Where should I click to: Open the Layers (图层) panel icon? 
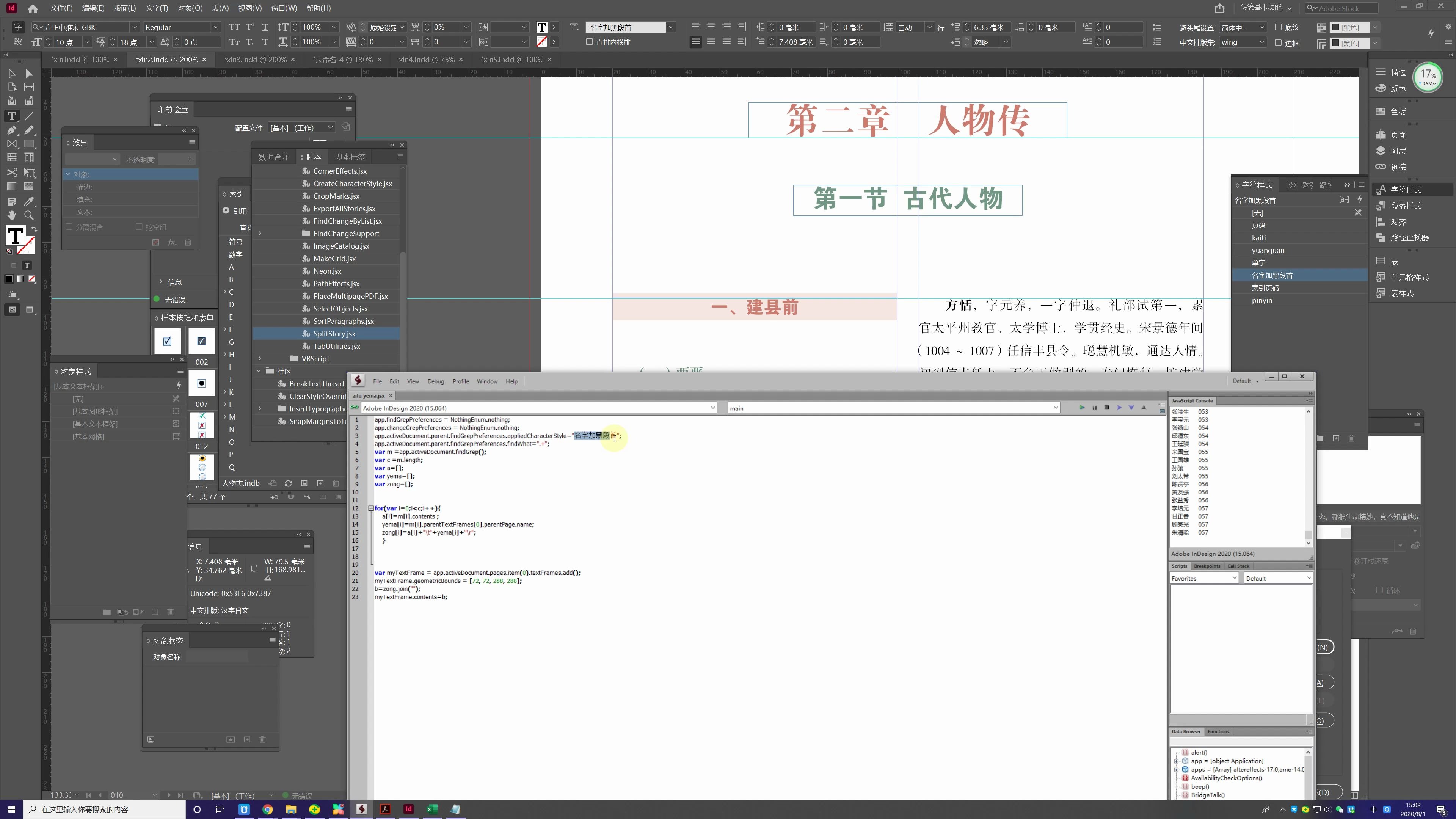pyautogui.click(x=1381, y=151)
